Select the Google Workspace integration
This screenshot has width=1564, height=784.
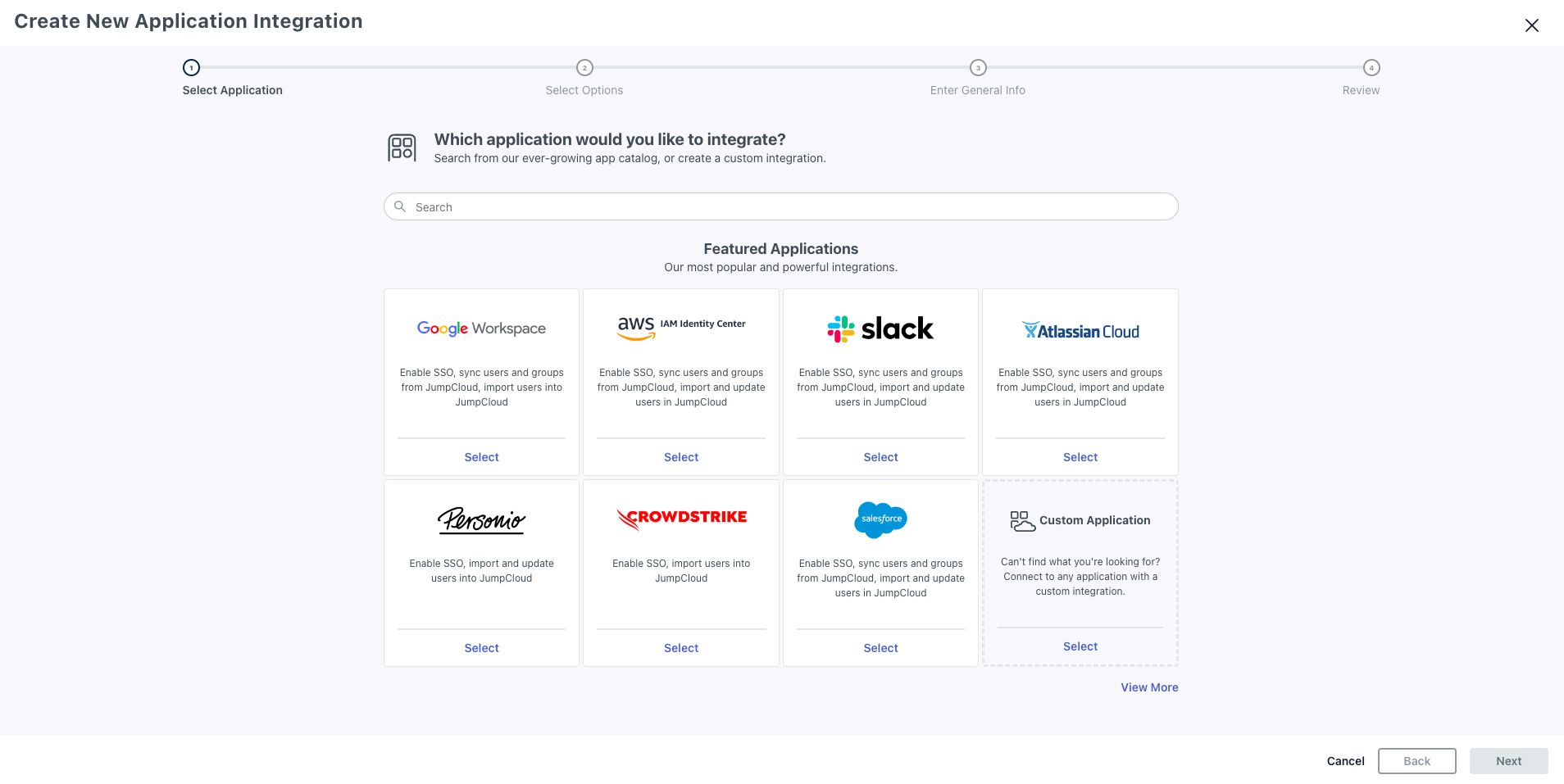(x=481, y=457)
